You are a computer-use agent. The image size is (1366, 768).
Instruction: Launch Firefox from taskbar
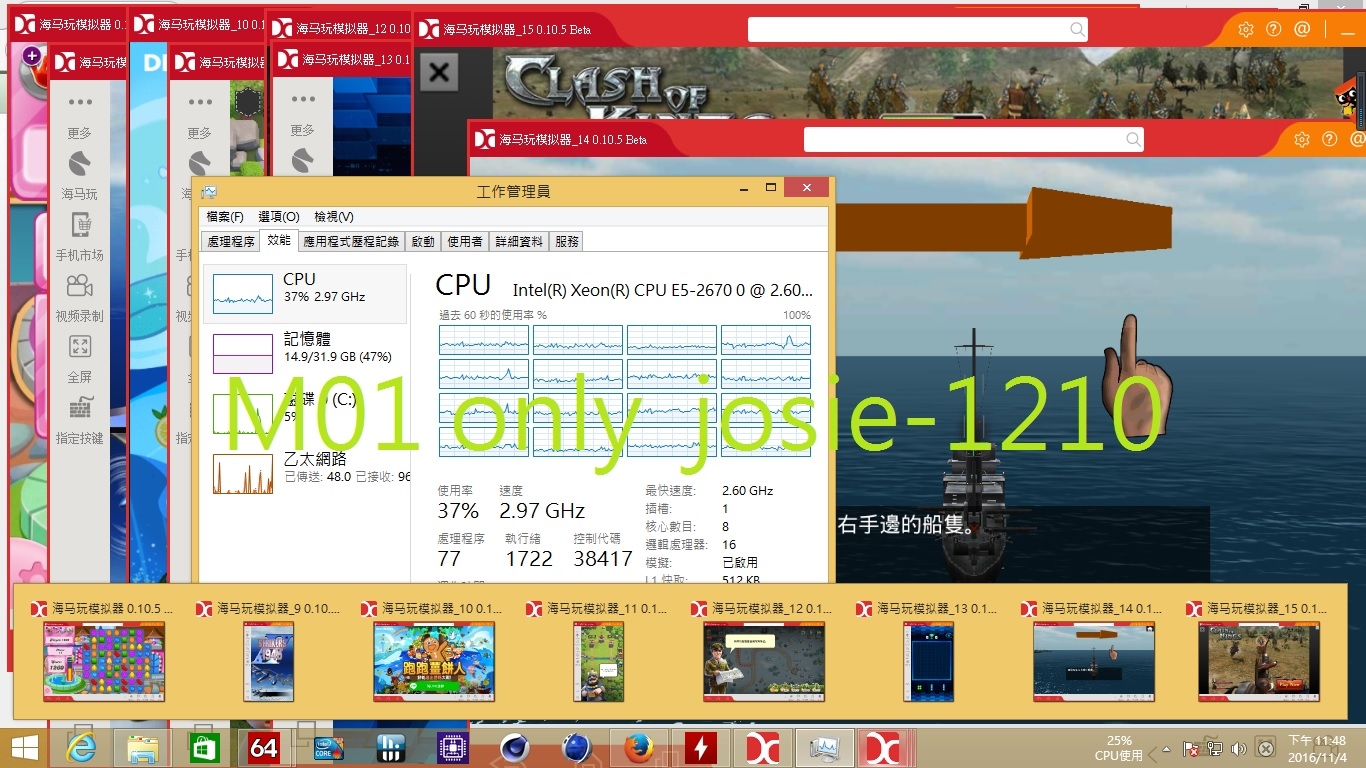(x=637, y=748)
